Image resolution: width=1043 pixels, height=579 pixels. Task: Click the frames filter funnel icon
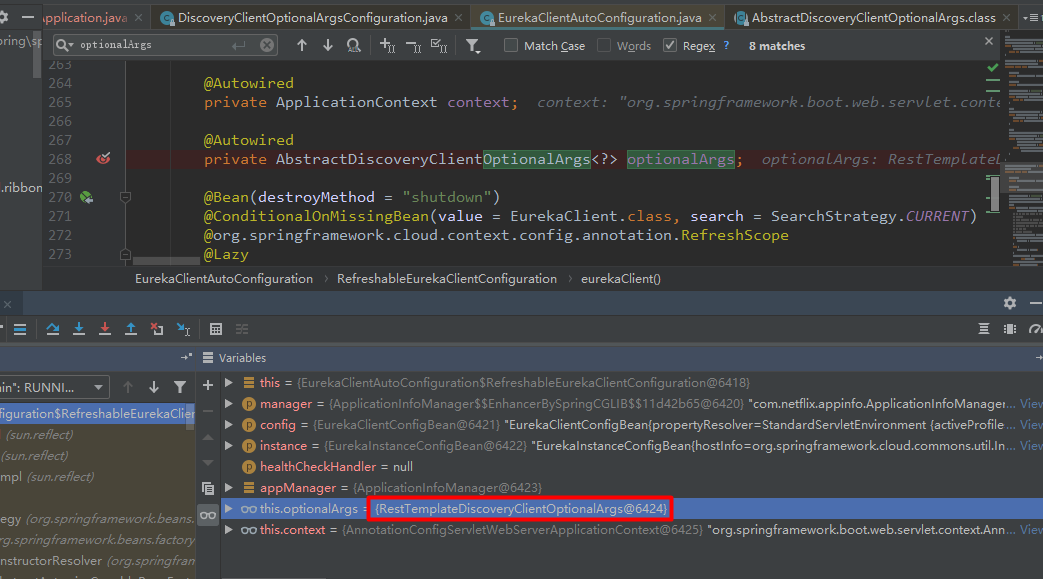180,387
